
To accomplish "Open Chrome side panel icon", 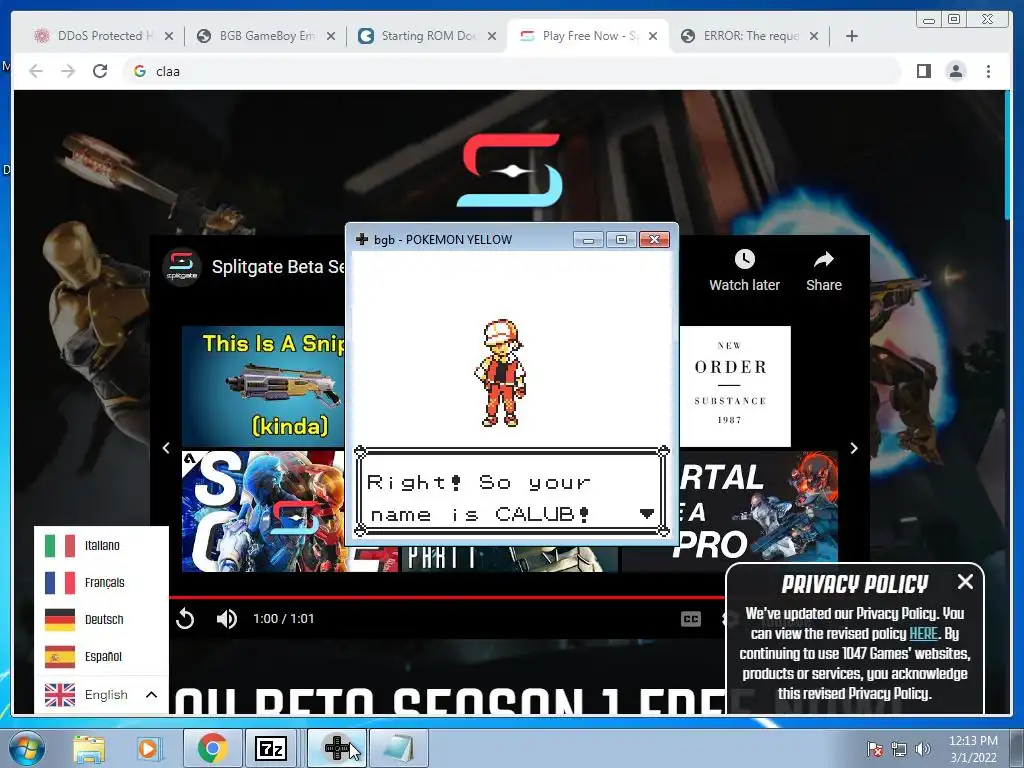I will click(923, 71).
